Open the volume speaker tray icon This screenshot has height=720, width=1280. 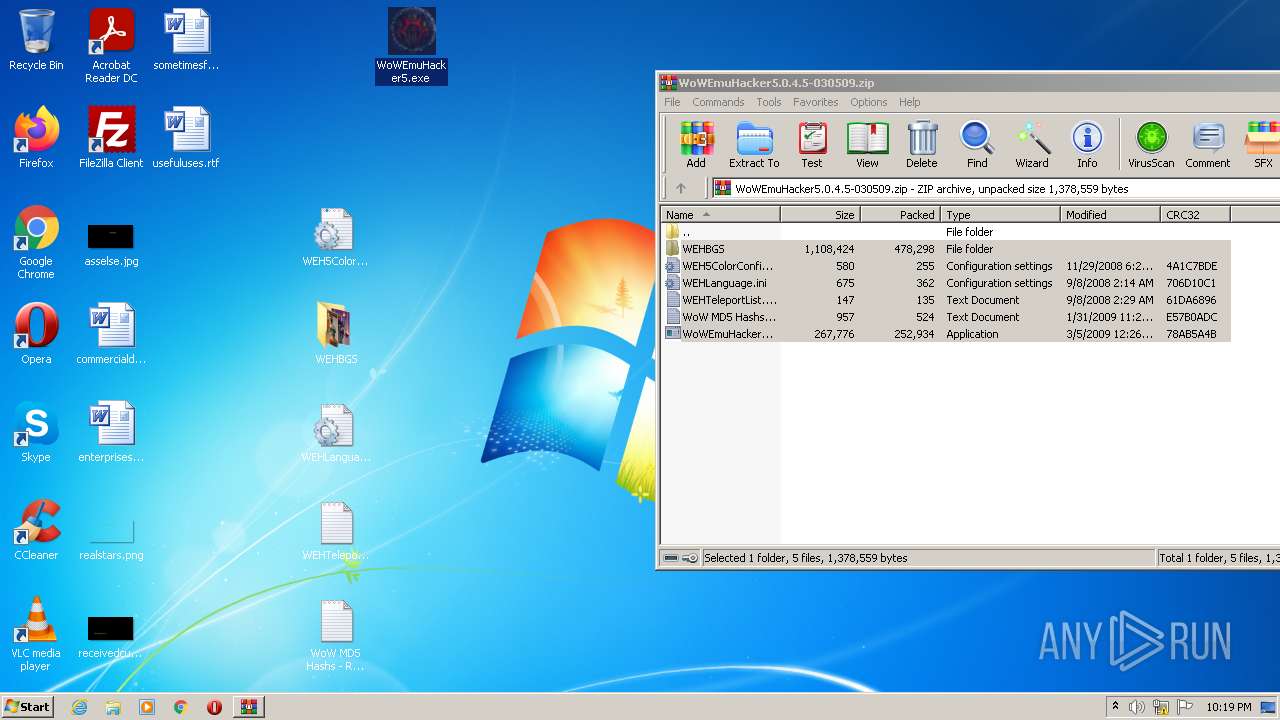(1137, 707)
